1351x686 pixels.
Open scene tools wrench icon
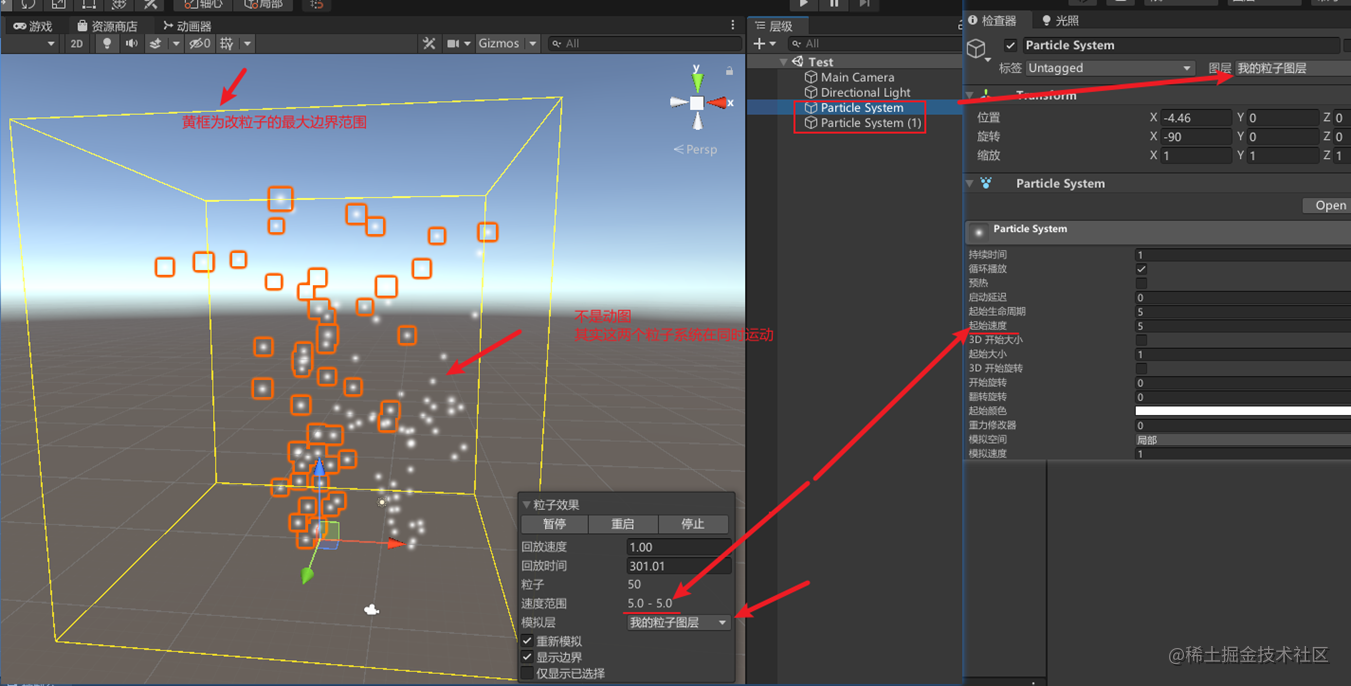pos(429,44)
